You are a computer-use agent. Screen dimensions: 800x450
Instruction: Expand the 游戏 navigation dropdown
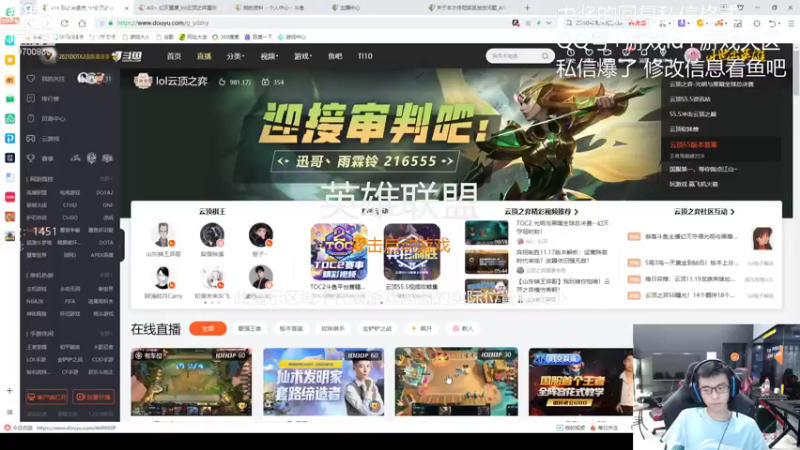[303, 56]
